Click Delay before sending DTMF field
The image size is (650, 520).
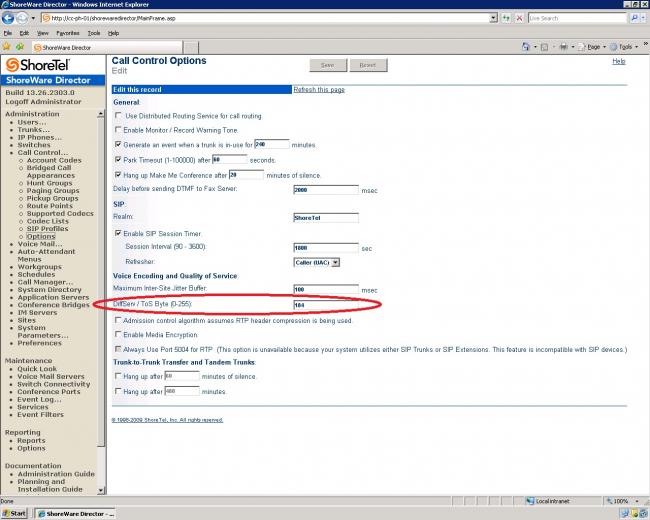point(326,190)
